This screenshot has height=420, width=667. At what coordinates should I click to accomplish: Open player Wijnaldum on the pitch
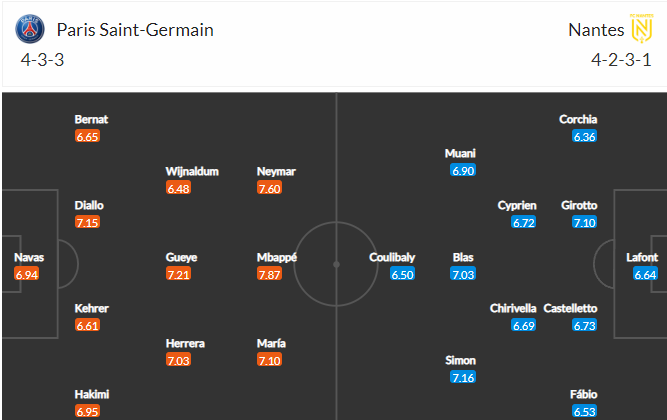tap(192, 171)
